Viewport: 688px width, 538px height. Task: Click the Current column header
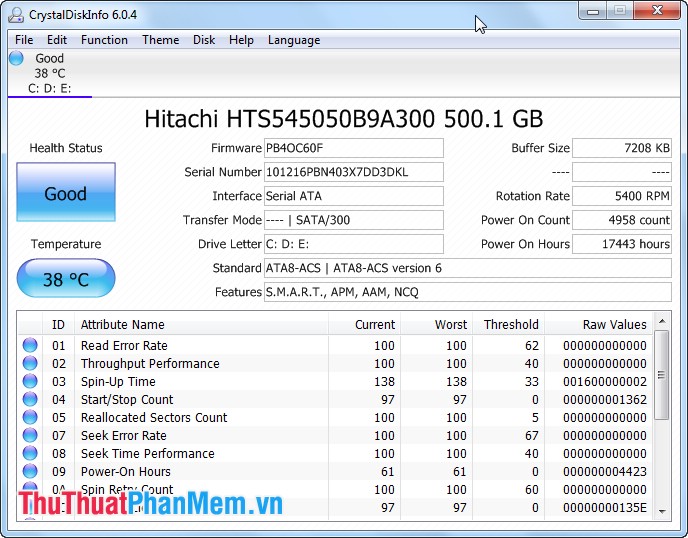364,325
